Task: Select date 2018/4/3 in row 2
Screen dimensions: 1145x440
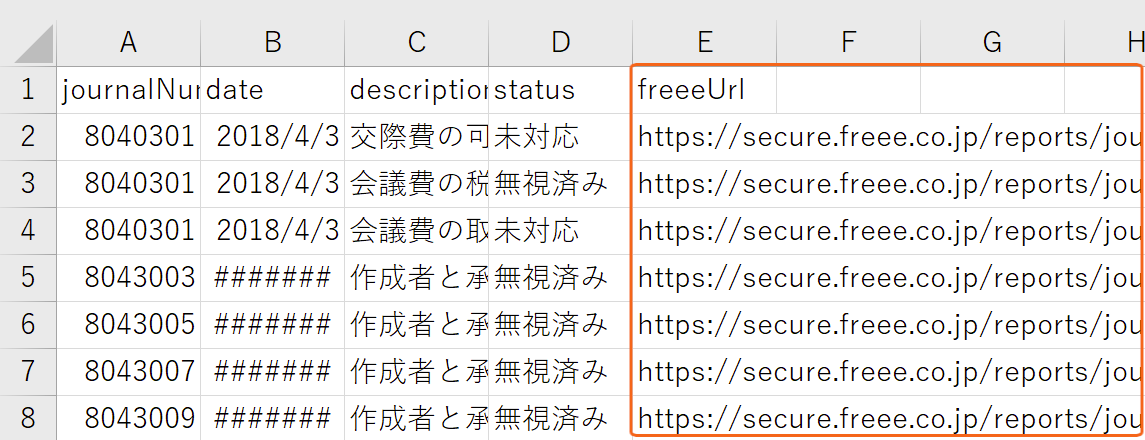Action: coord(272,137)
